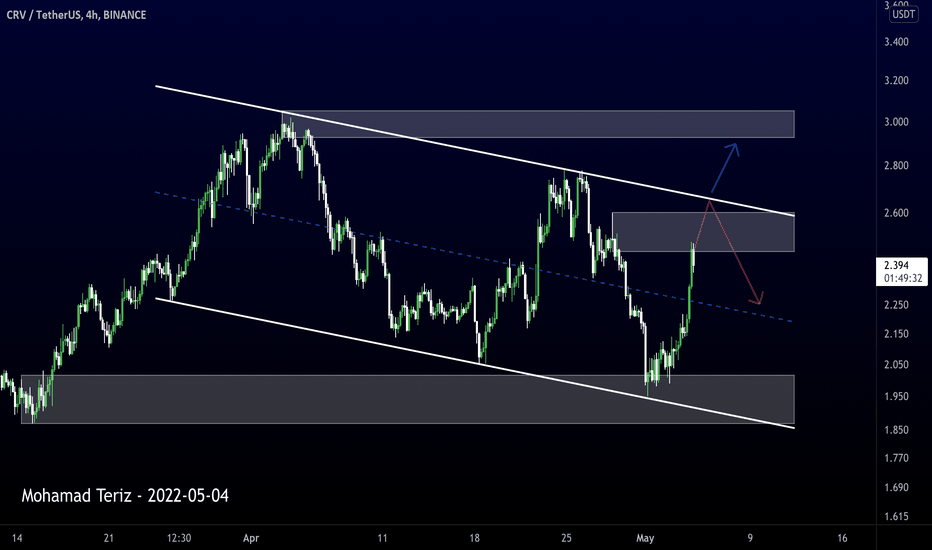
Task: Click the 14 date on time axis
Action: [x=17, y=538]
